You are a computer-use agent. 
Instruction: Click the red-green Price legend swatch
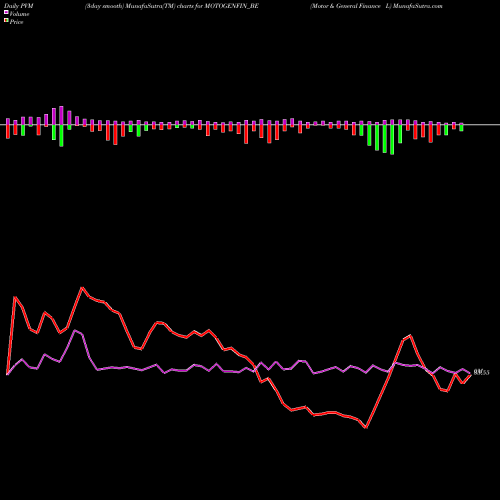coord(6,21)
